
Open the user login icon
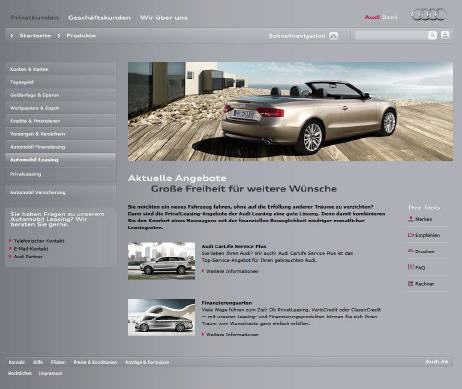coord(445,35)
